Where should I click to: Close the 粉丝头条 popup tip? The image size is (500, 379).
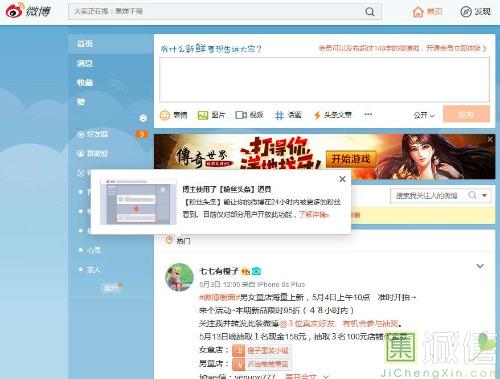pos(342,179)
